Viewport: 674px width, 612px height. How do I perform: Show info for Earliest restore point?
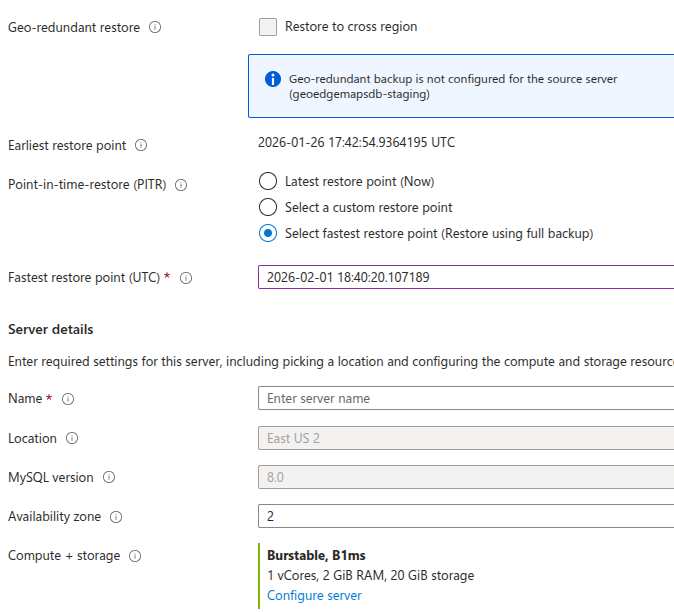(141, 145)
